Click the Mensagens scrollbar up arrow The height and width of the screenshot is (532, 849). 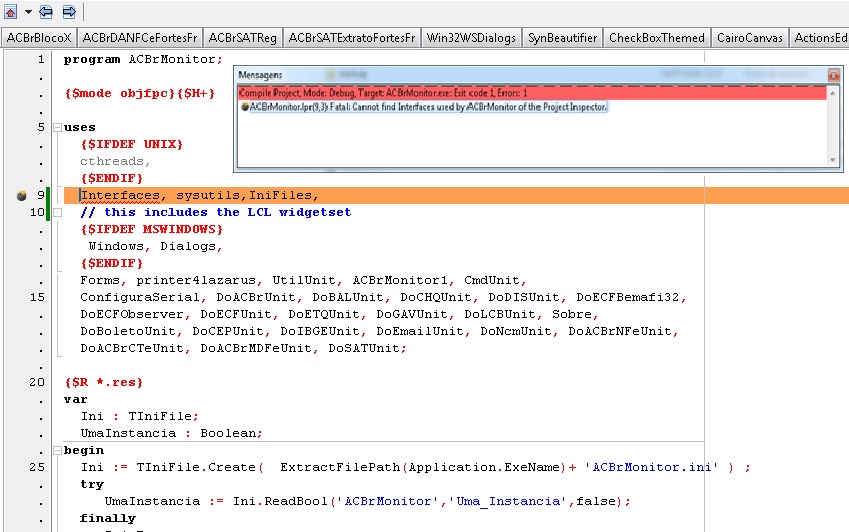coord(833,93)
